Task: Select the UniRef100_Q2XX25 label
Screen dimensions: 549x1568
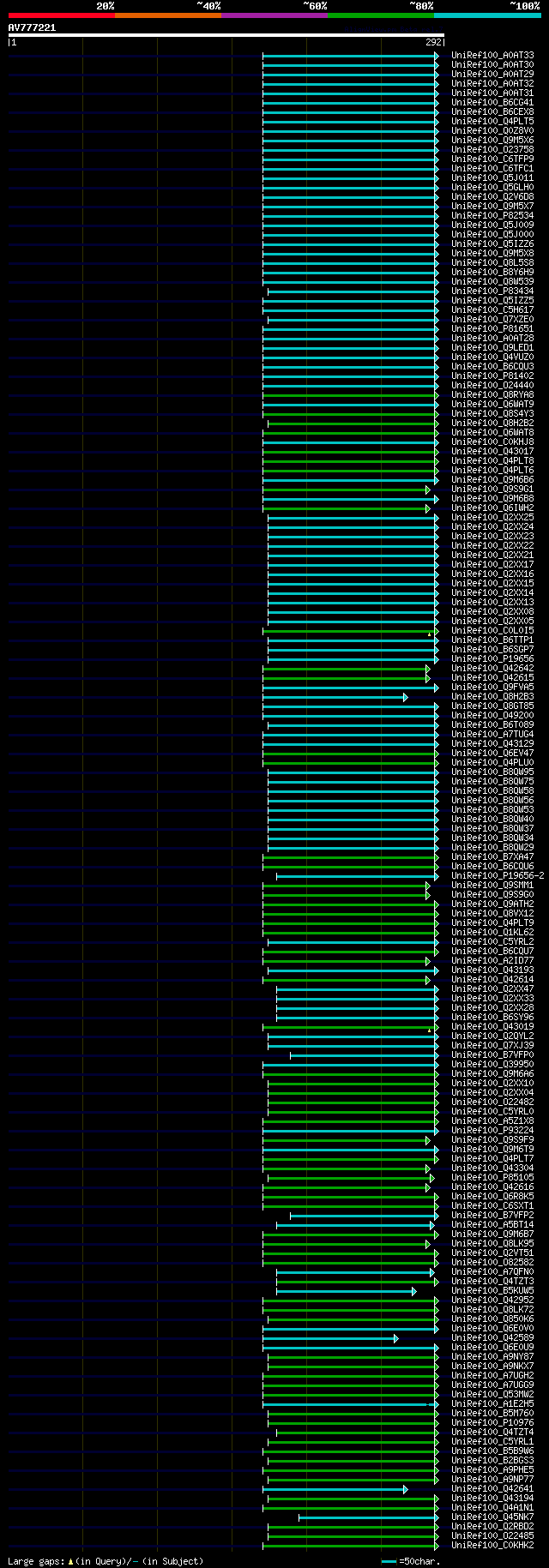Action: pyautogui.click(x=492, y=518)
